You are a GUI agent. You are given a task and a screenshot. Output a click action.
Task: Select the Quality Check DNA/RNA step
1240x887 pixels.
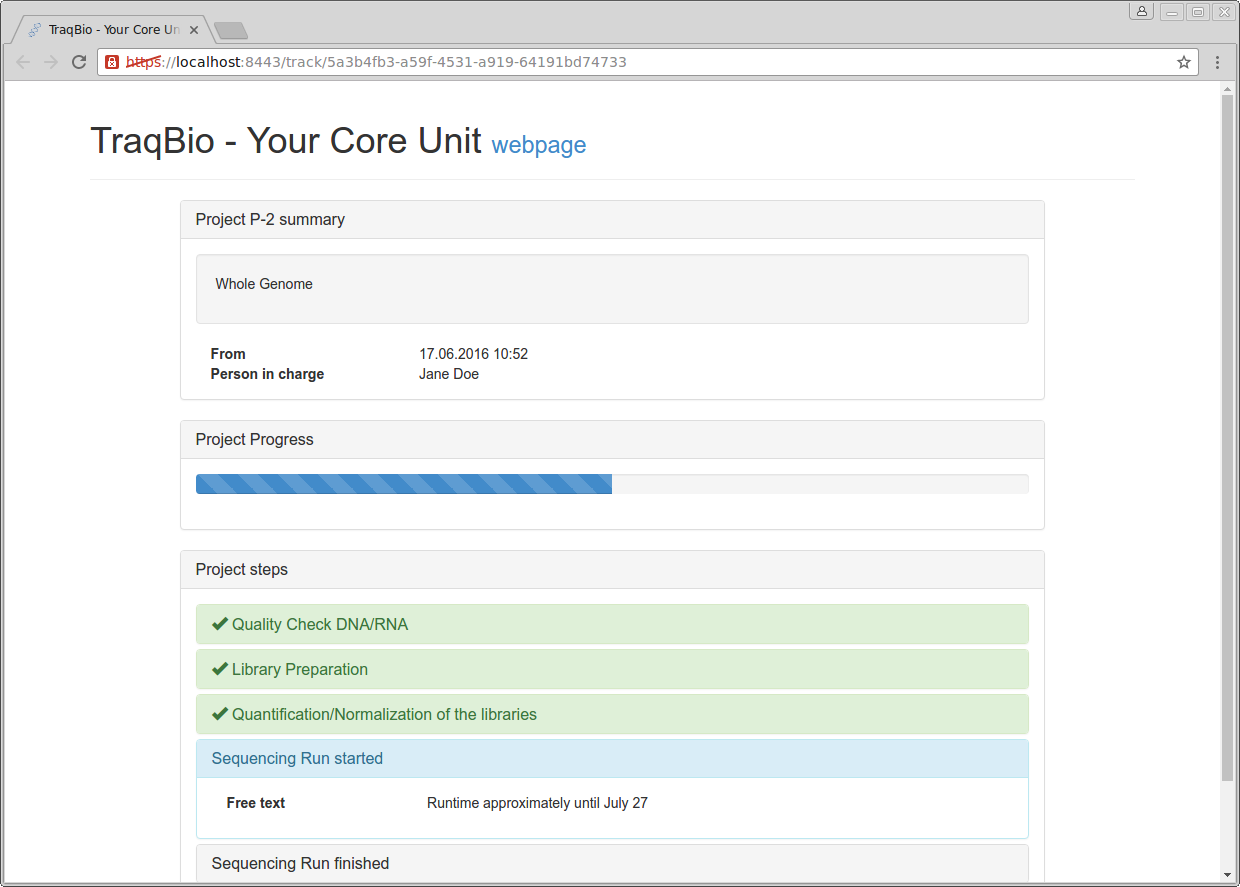pos(612,624)
